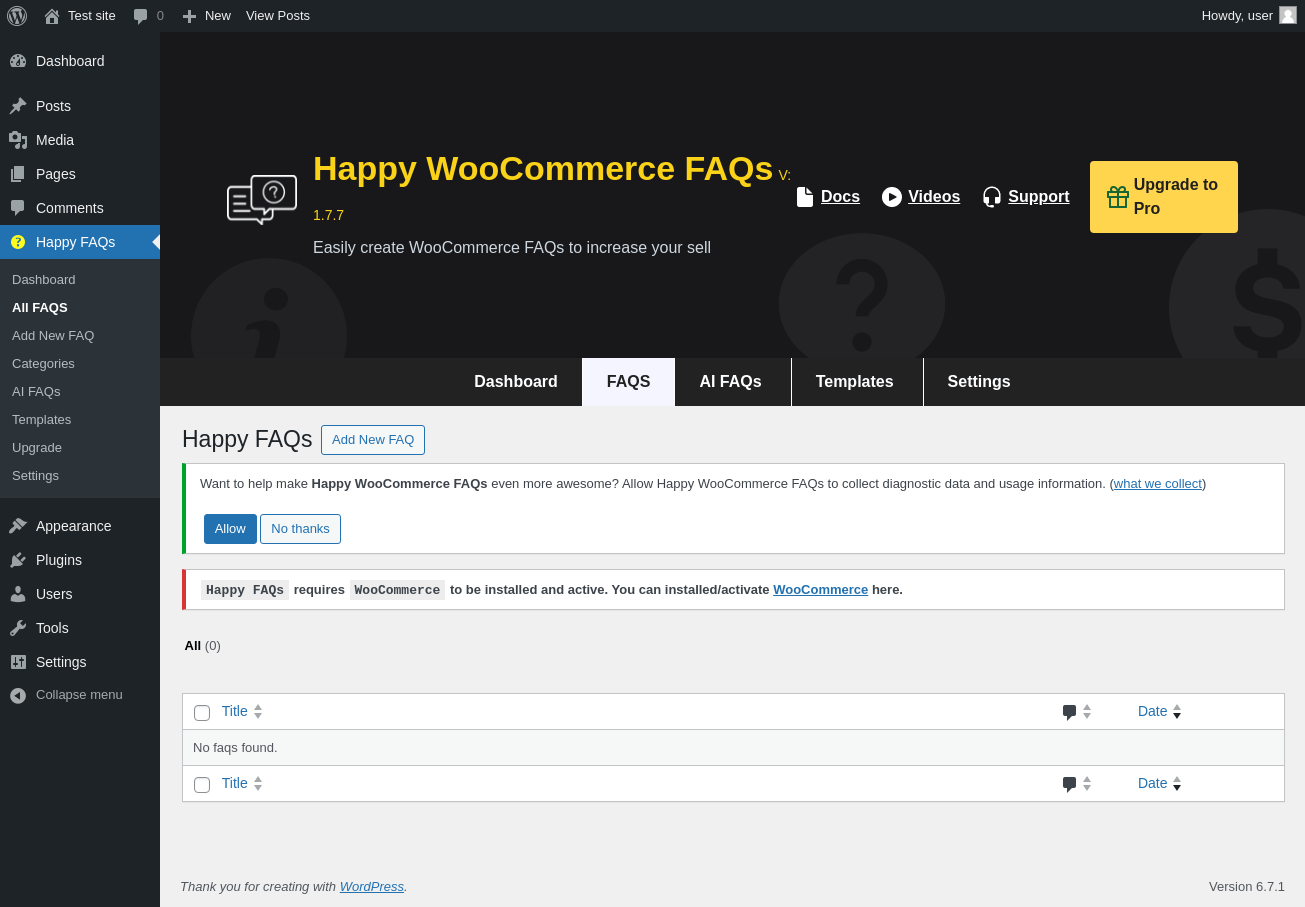Click the Videos play icon
The width and height of the screenshot is (1305, 907).
click(892, 197)
